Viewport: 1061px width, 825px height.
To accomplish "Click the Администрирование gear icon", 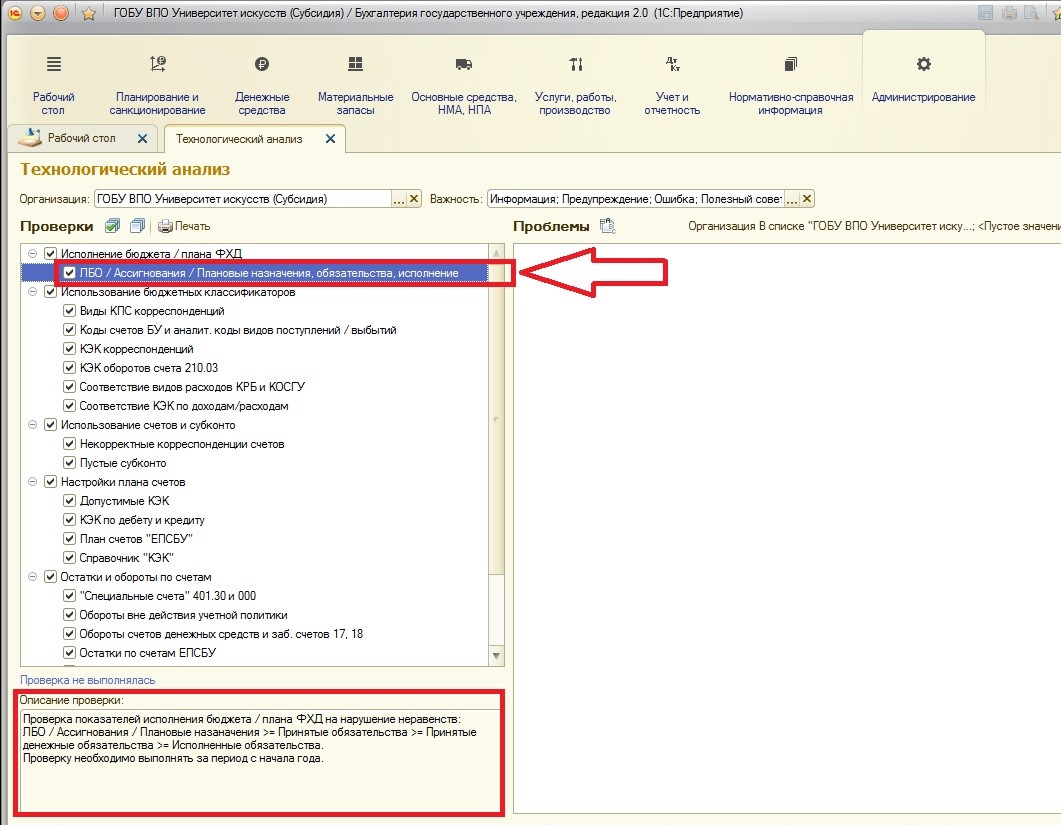I will [x=923, y=64].
